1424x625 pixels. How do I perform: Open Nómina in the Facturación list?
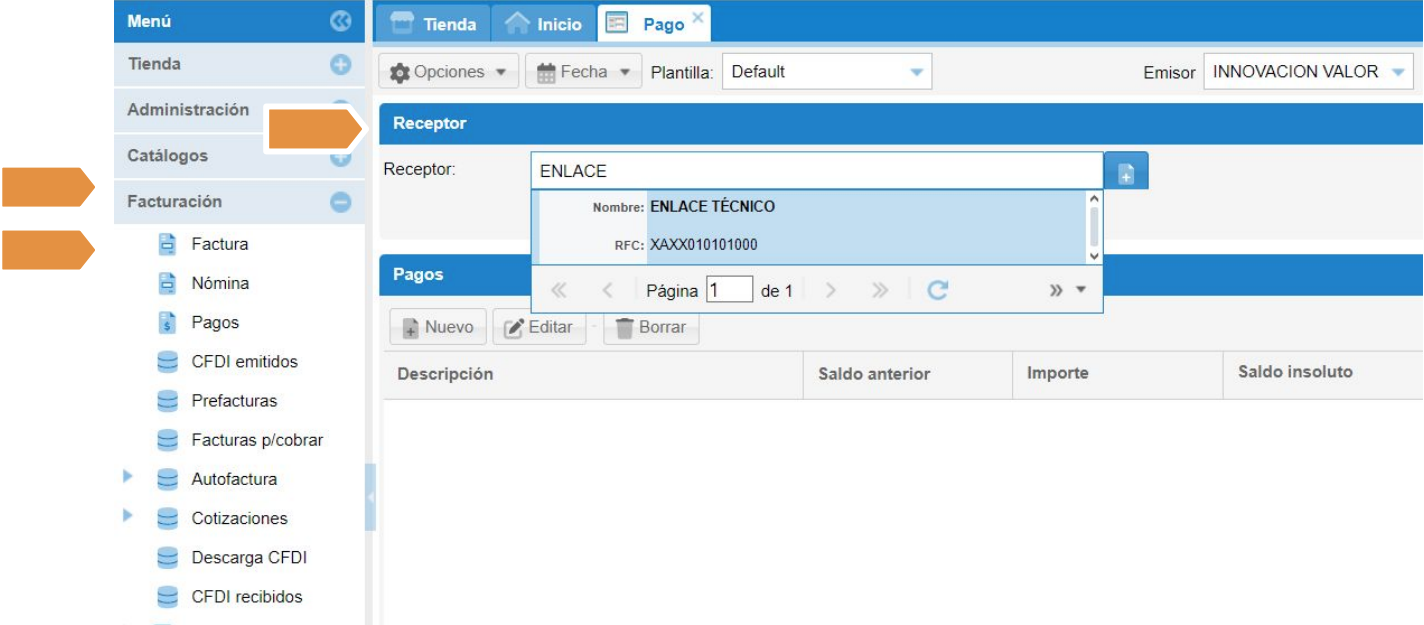(220, 283)
